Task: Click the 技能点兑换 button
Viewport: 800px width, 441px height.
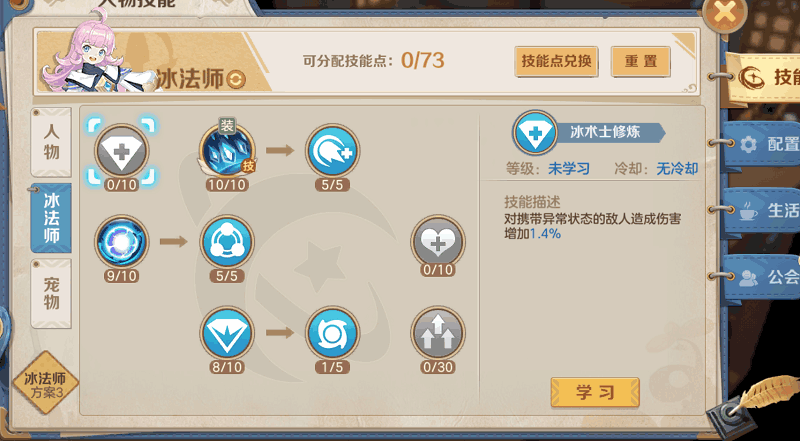Action: click(x=556, y=62)
